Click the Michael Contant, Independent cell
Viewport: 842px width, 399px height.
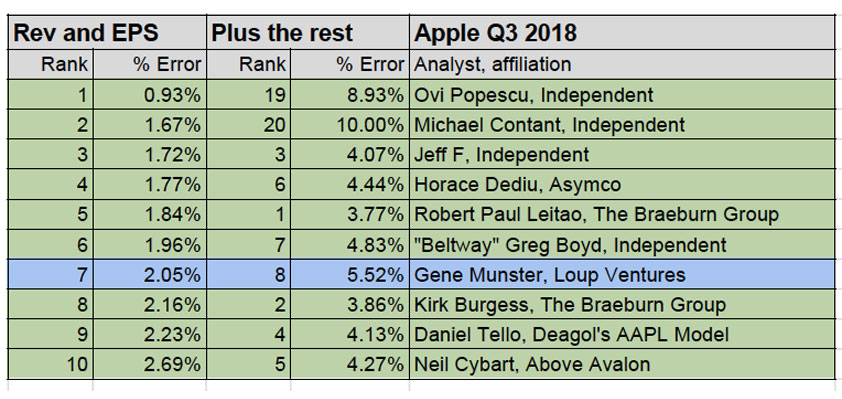623,125
